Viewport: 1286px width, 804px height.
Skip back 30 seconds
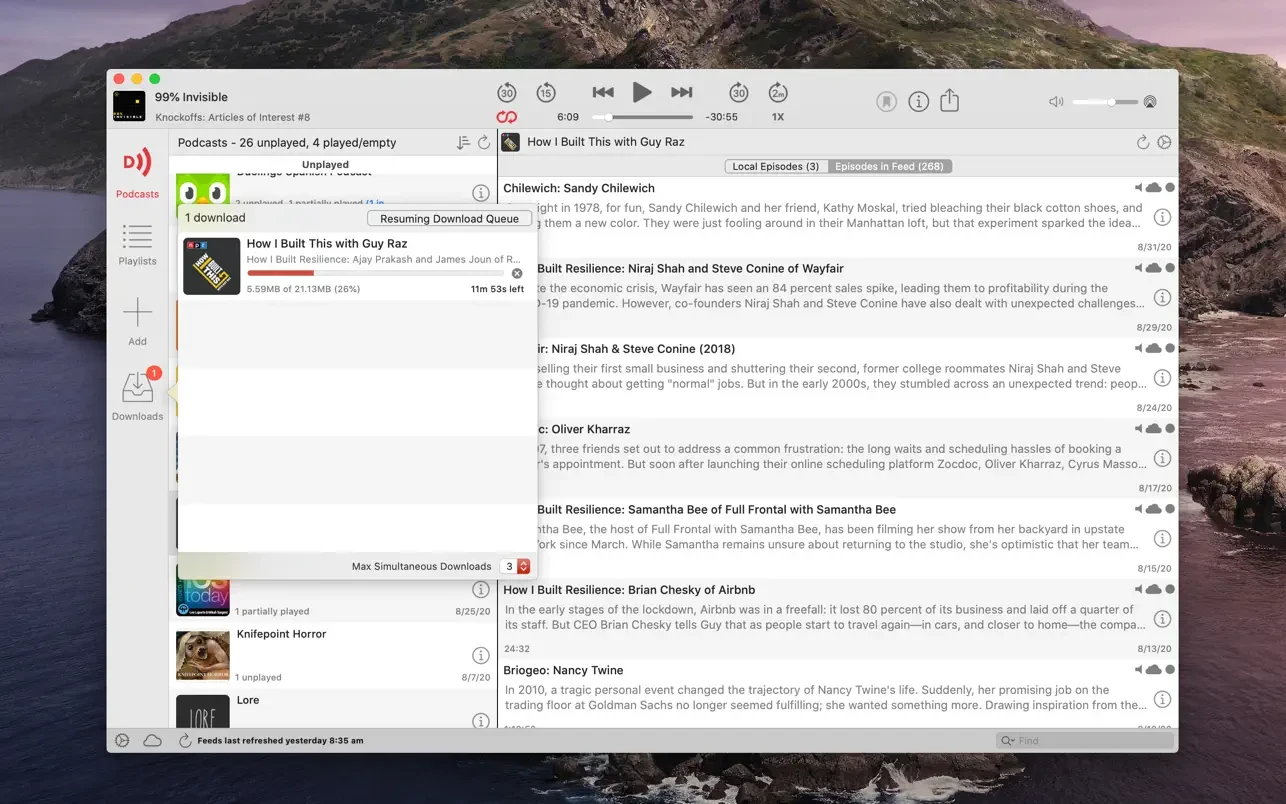[x=507, y=93]
